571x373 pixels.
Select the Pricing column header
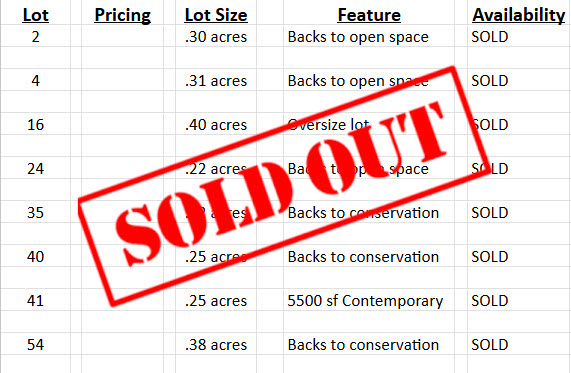click(122, 15)
